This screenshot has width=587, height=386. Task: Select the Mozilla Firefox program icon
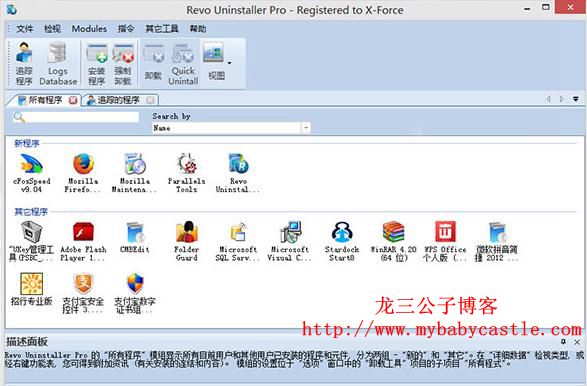pos(83,173)
